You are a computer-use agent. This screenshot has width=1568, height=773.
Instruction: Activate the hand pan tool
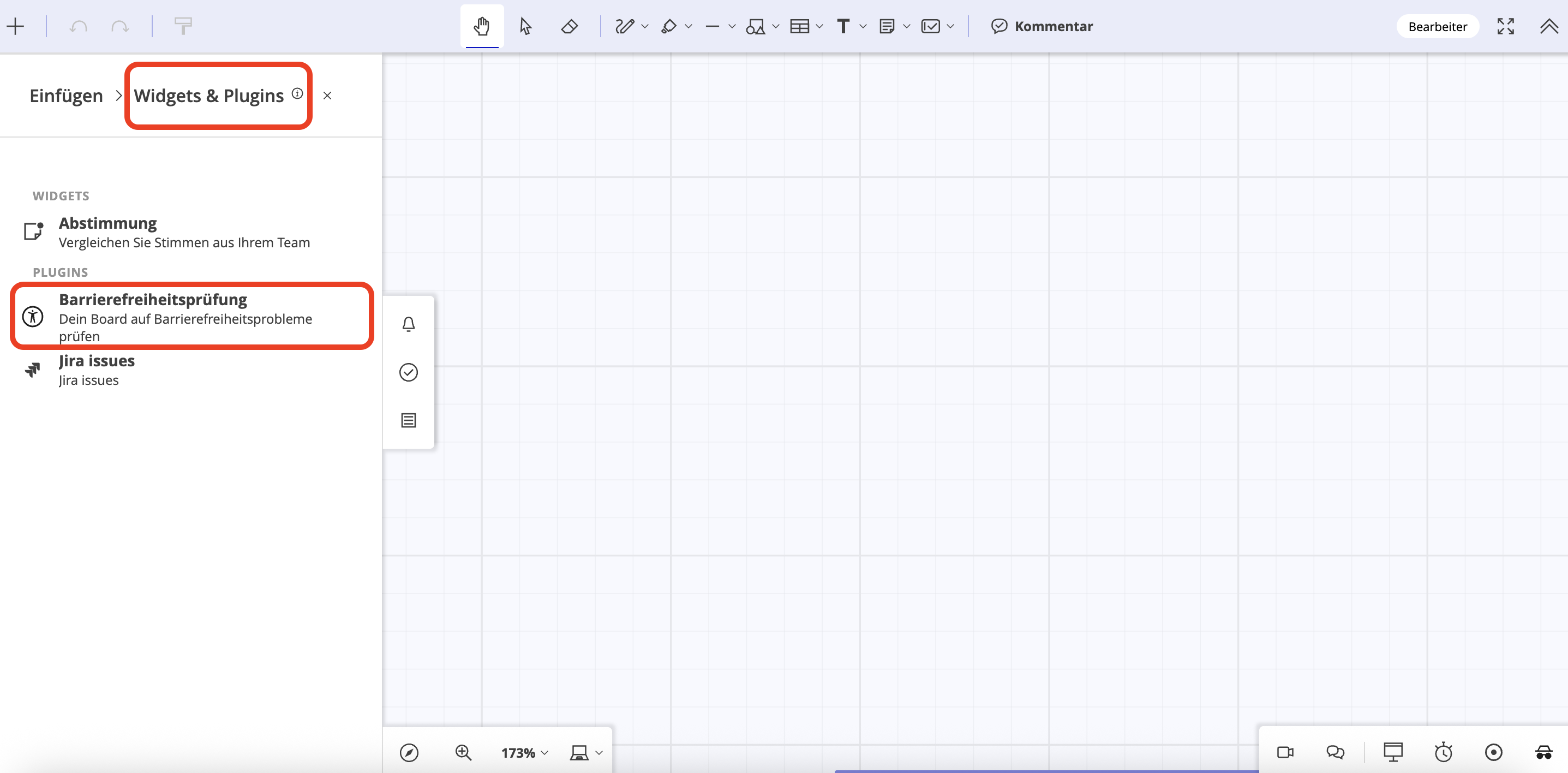tap(482, 26)
